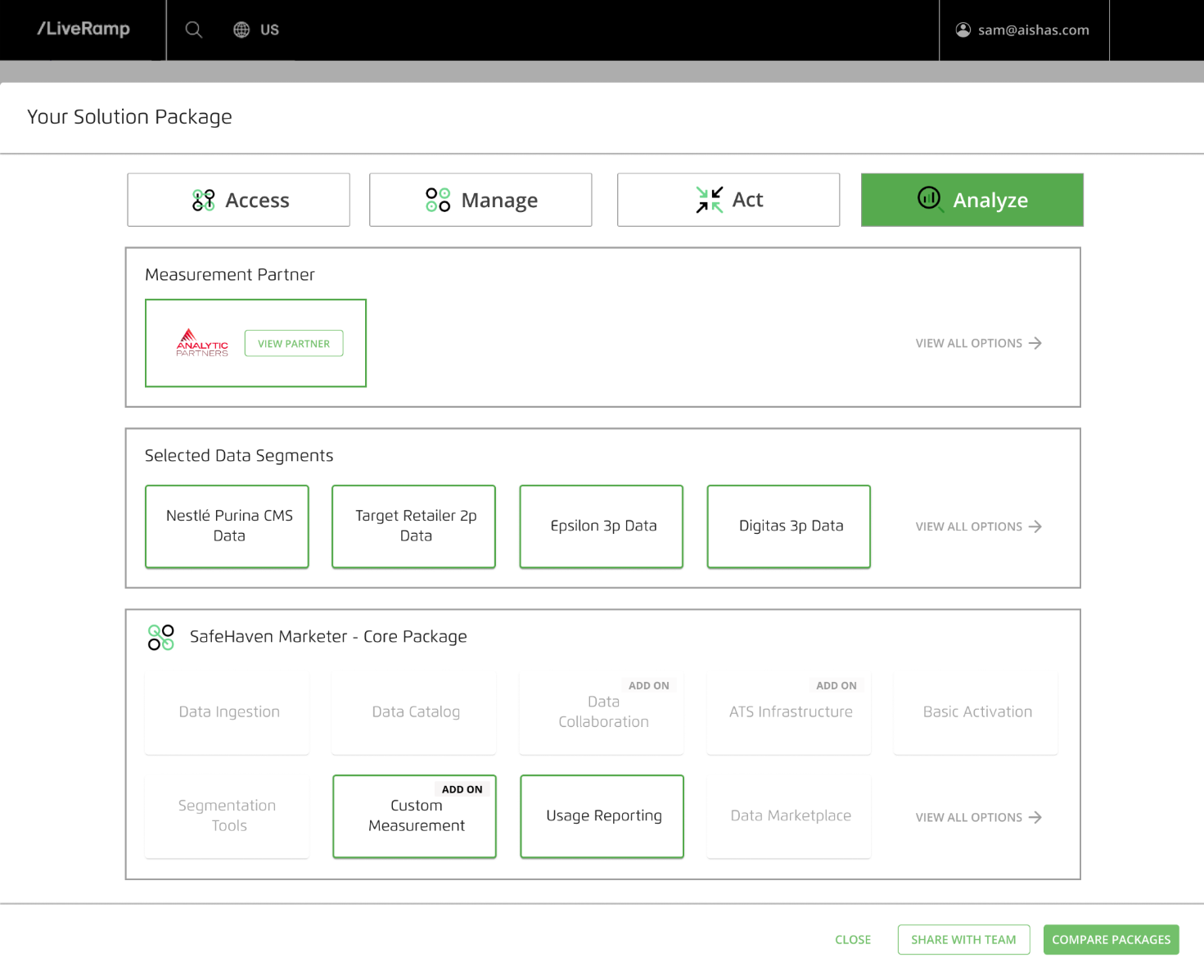
Task: Toggle Custom Measurement add-on card
Action: point(415,816)
